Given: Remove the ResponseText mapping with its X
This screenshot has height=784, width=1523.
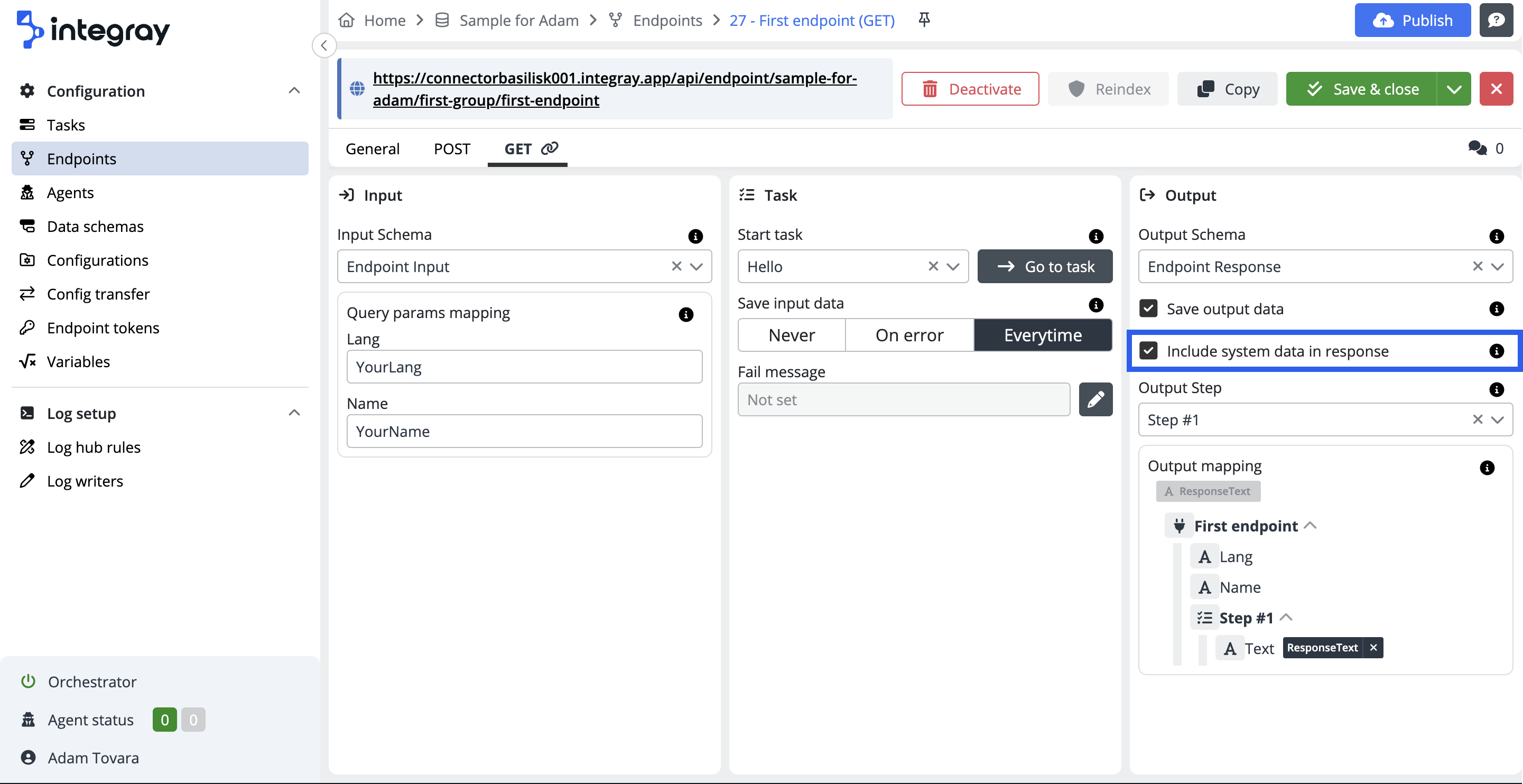Looking at the screenshot, I should click(1373, 648).
